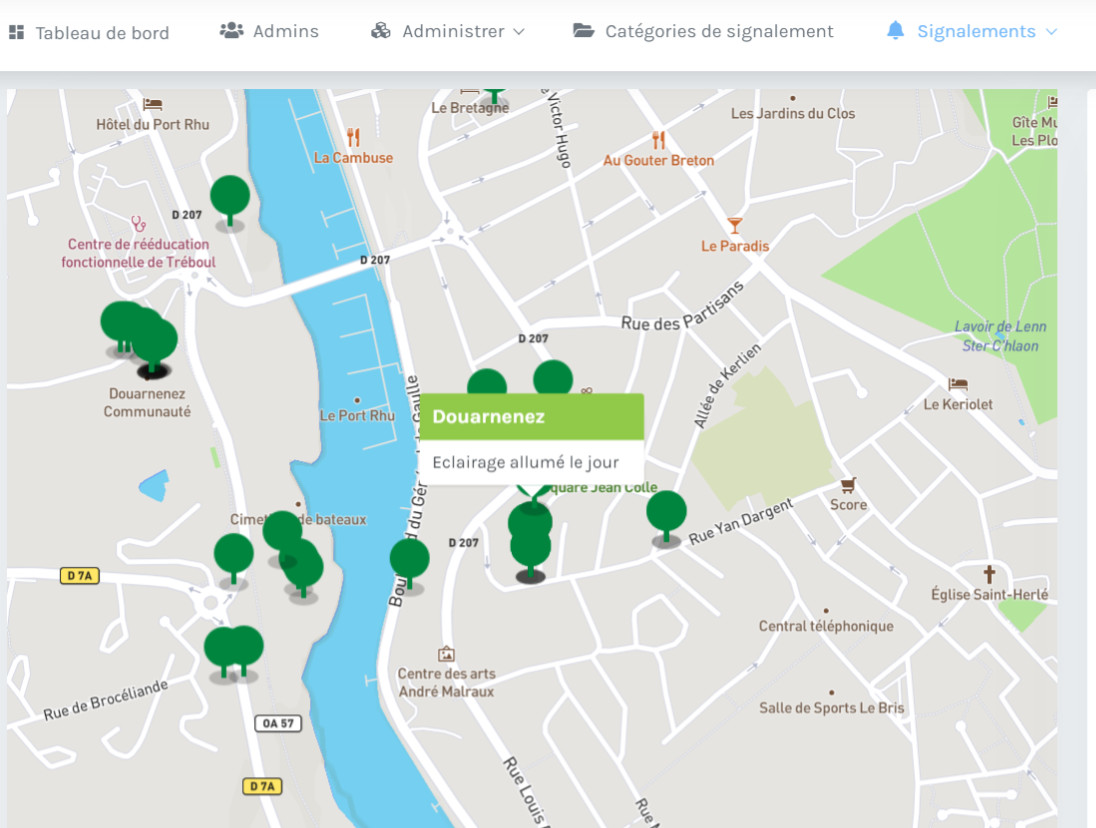Image resolution: width=1096 pixels, height=828 pixels.
Task: Expand the Administrer dropdown chevron
Action: pos(518,32)
